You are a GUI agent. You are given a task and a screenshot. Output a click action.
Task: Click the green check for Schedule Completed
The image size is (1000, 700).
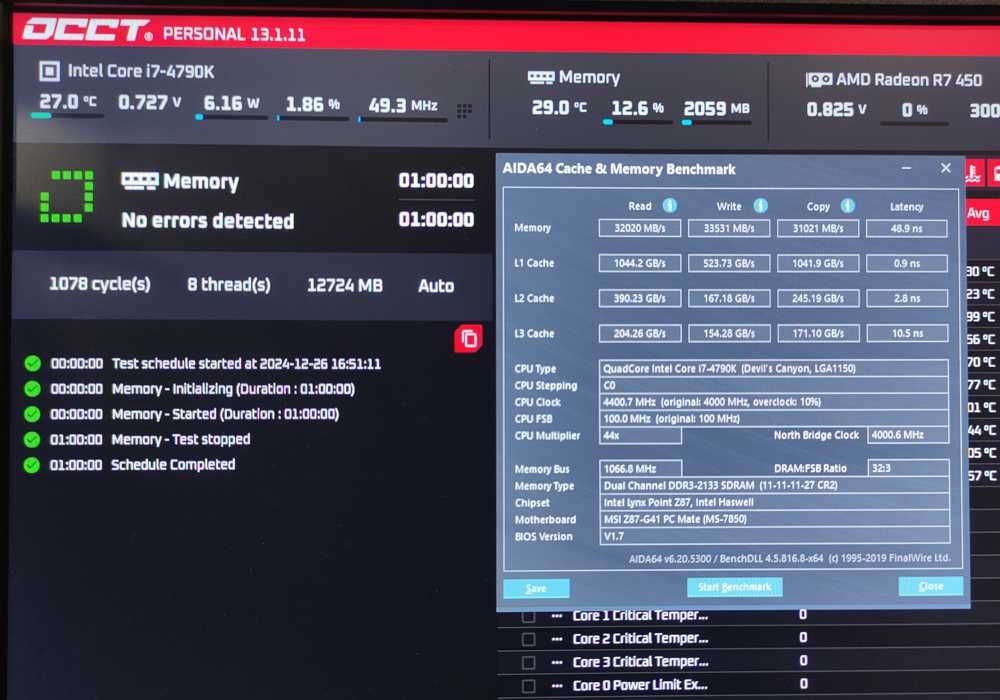(x=32, y=465)
